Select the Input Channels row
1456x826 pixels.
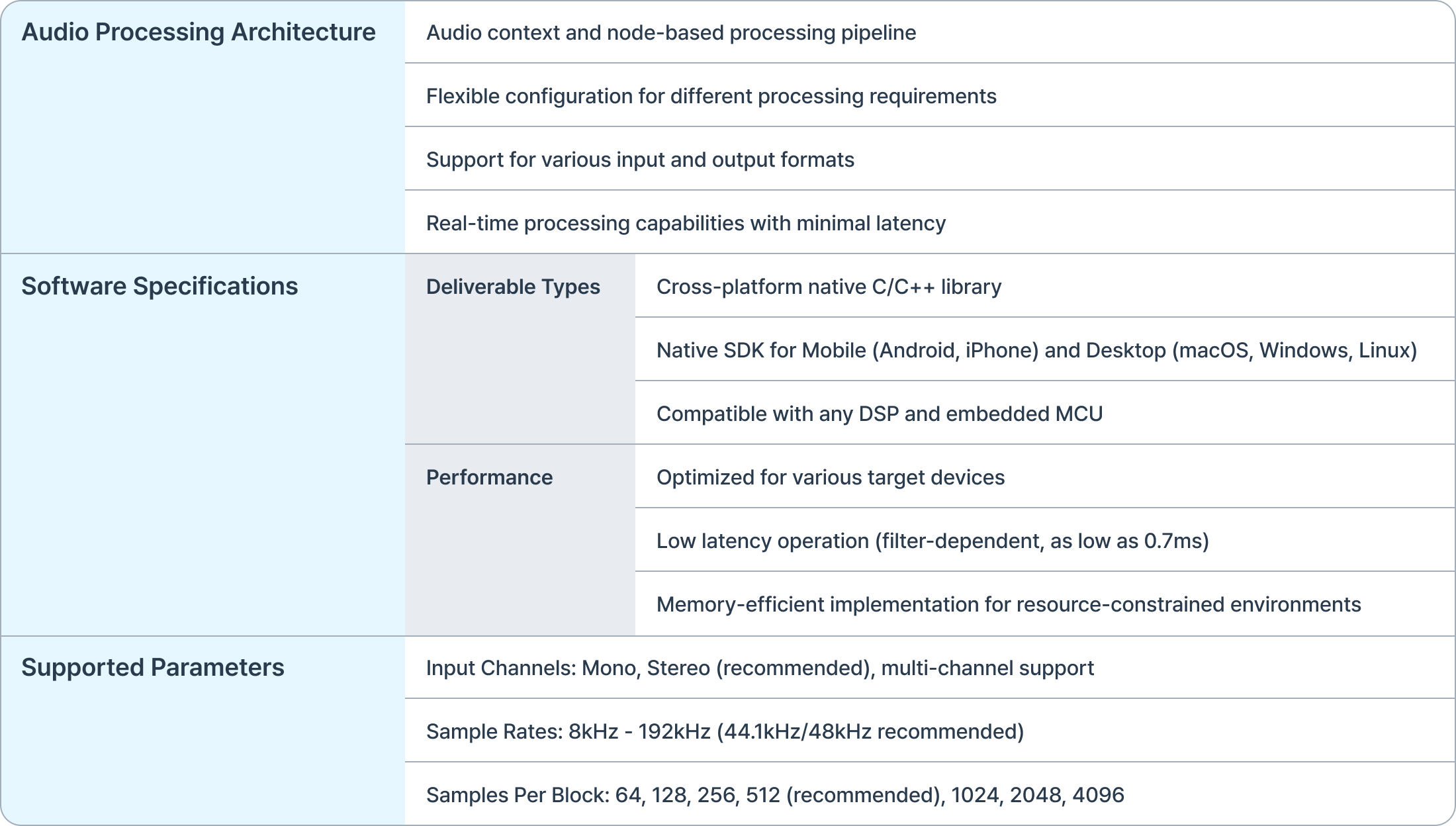click(760, 668)
